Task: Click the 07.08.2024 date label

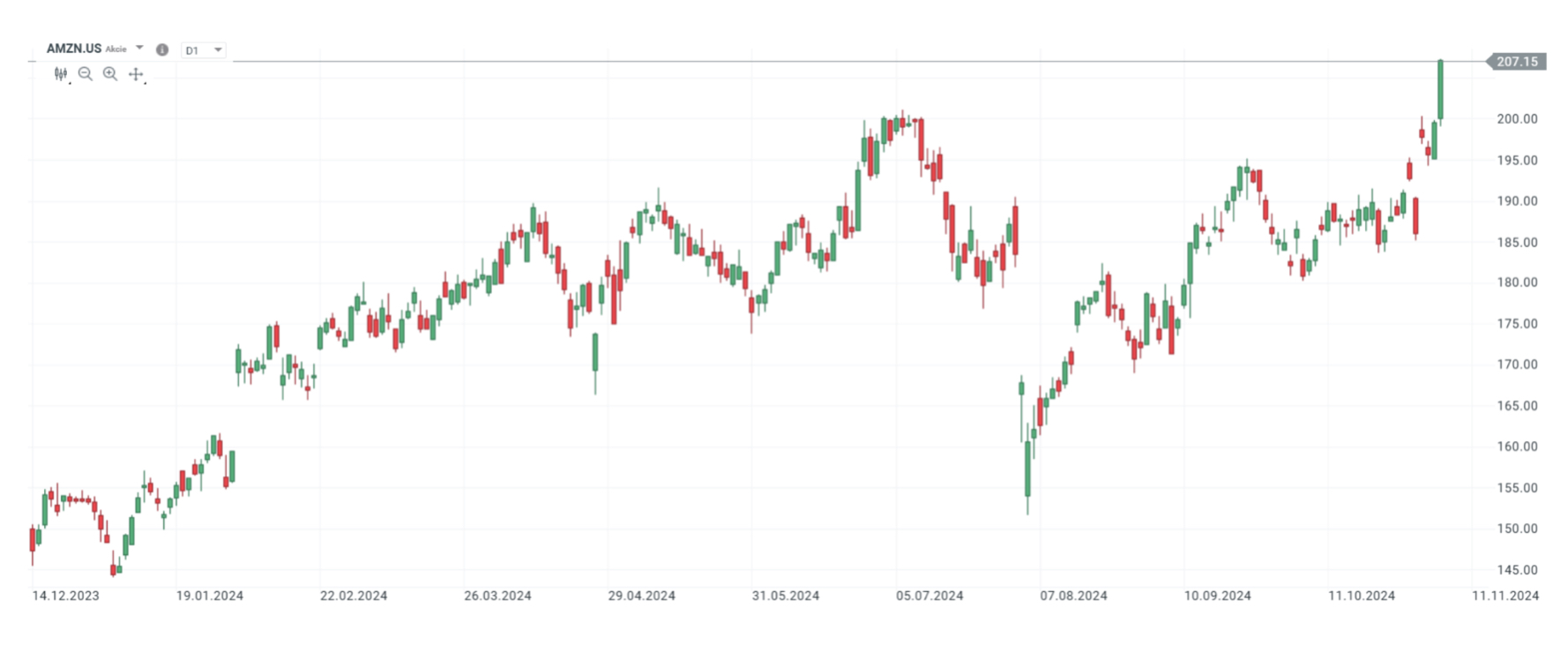Action: (1073, 596)
